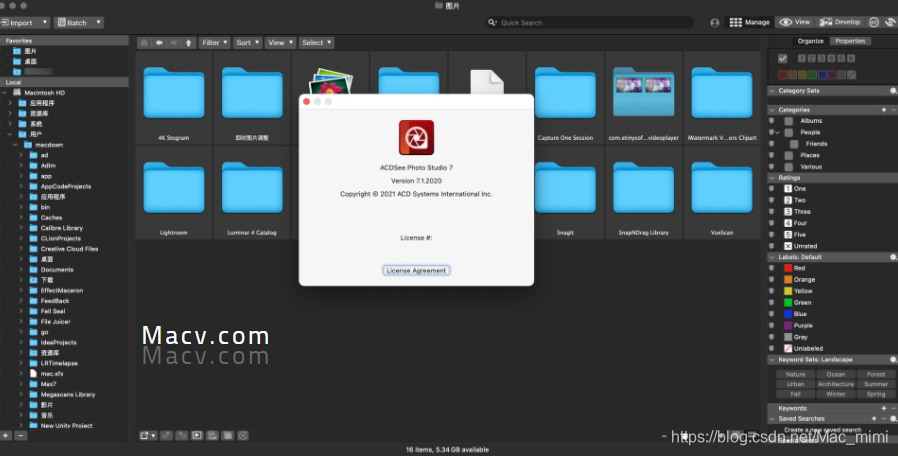
Task: Open the Batch dropdown
Action: click(78, 23)
